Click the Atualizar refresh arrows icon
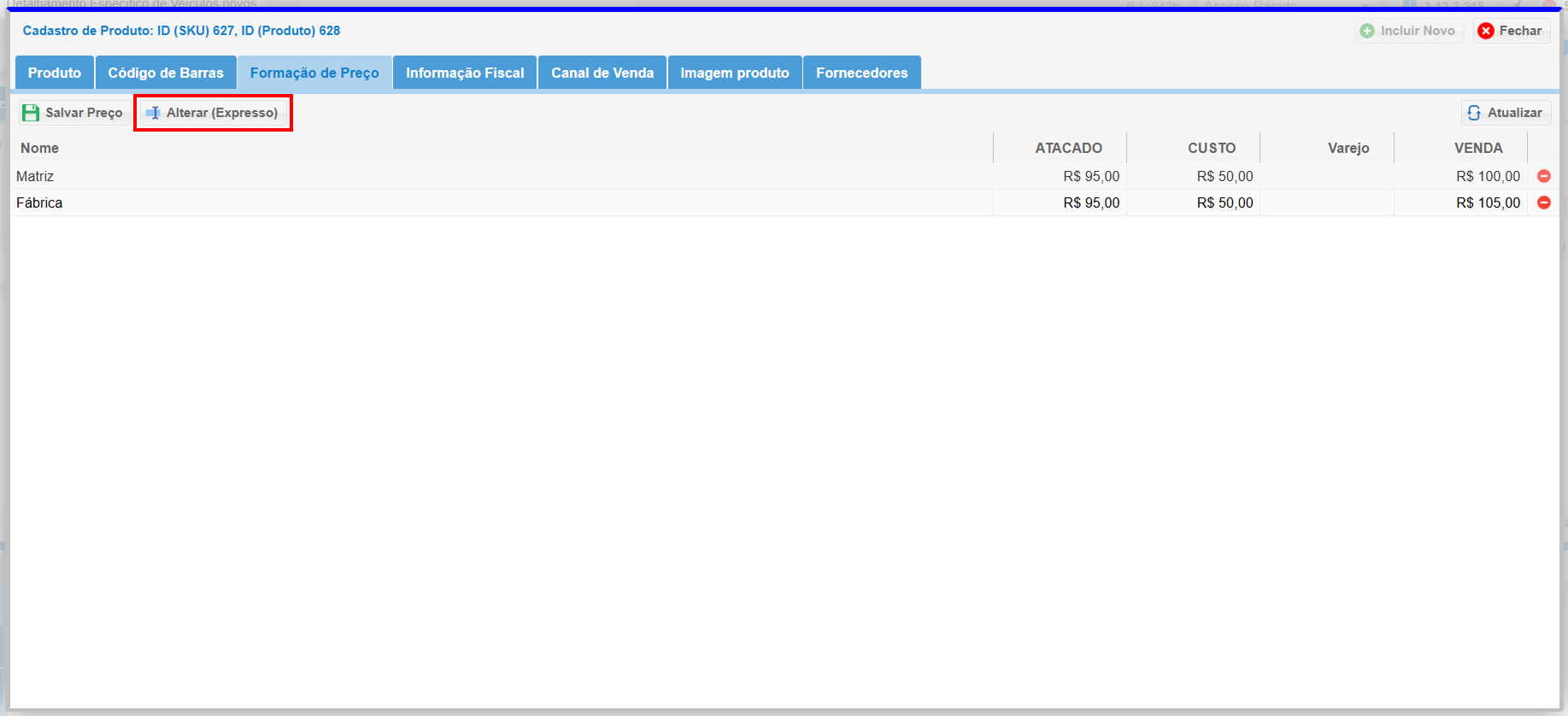 1474,113
